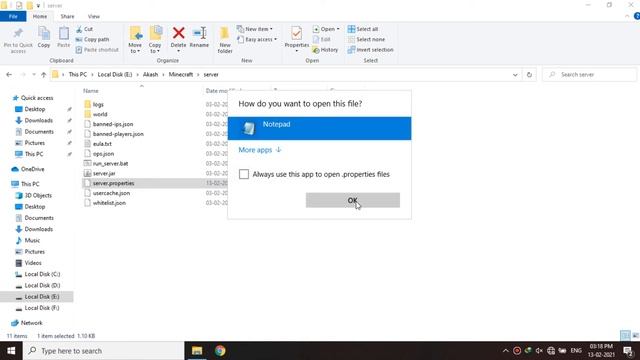Click OK in the open-with dialog
Screen dimensions: 640x360
pos(353,200)
